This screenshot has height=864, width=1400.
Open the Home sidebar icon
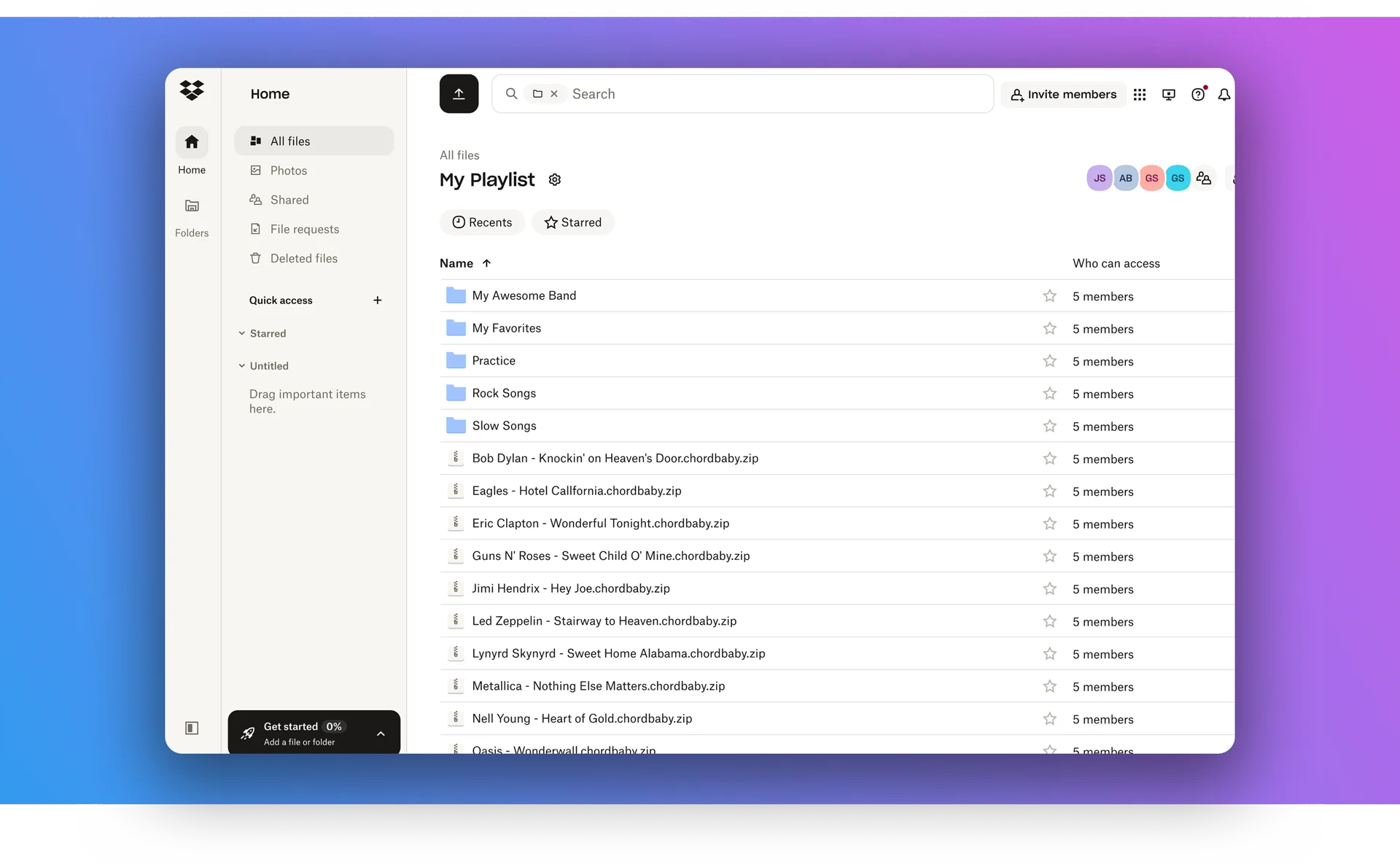pyautogui.click(x=192, y=142)
